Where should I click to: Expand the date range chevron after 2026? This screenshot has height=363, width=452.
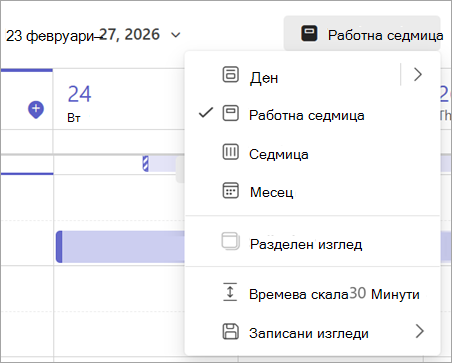point(175,35)
